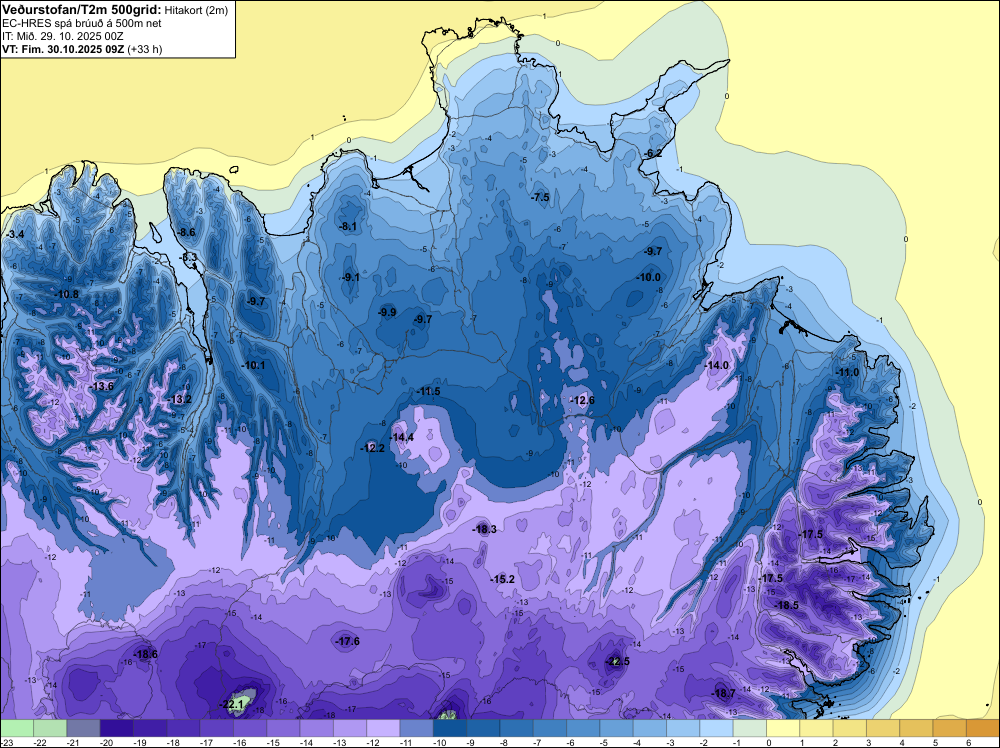
Task: Click the -13.6 temperature label
Action: tap(102, 386)
